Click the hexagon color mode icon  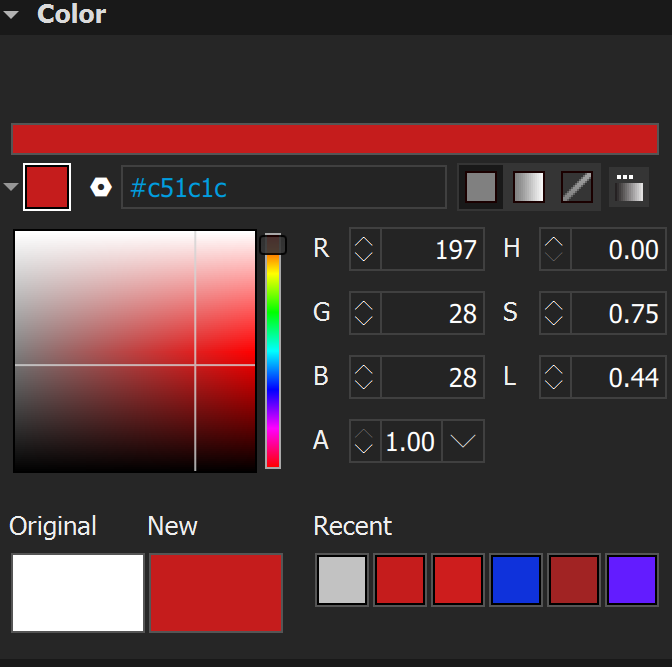coord(100,188)
